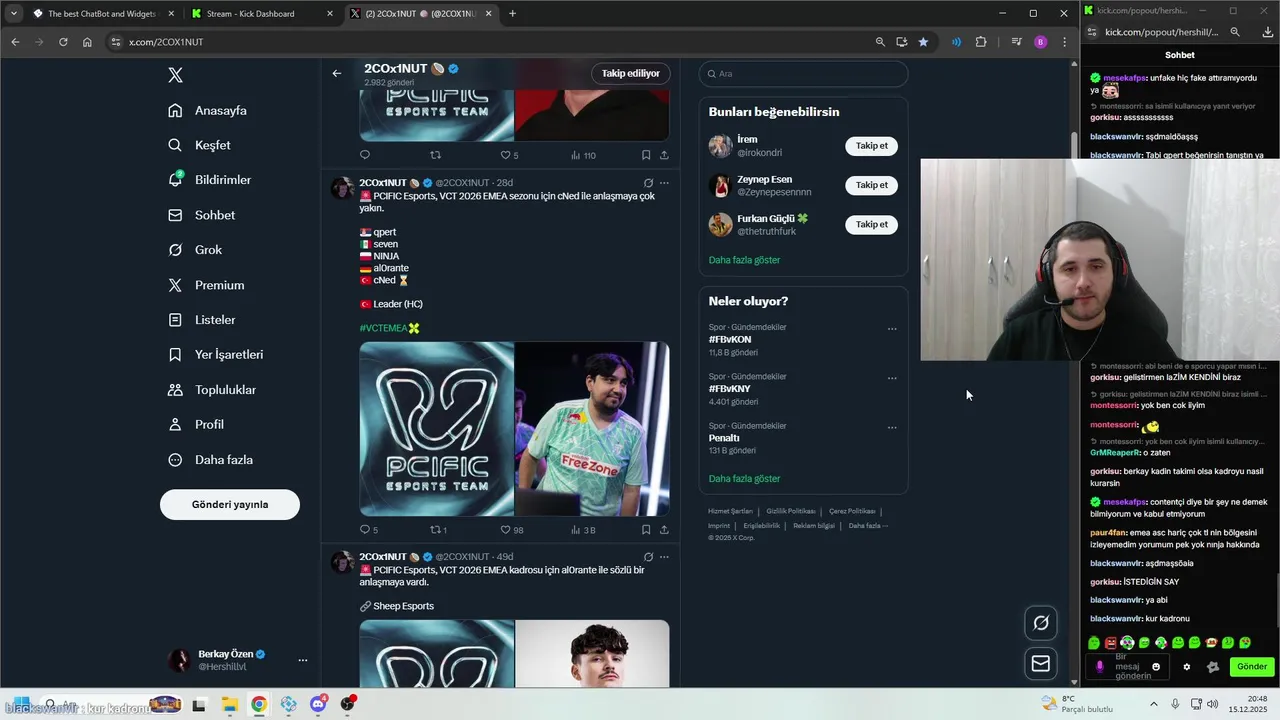Viewport: 1280px width, 720px height.
Task: Expand Daha fazla footer links
Action: click(x=868, y=526)
